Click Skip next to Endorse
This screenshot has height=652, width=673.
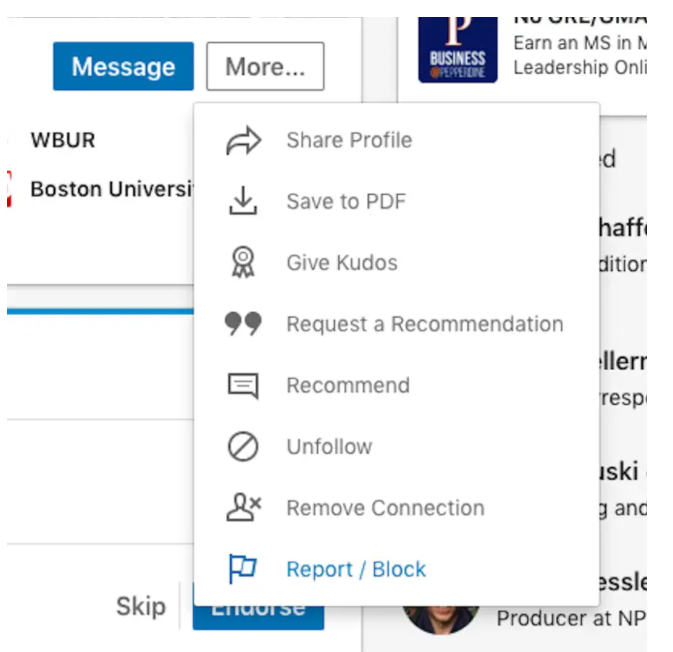coord(141,606)
